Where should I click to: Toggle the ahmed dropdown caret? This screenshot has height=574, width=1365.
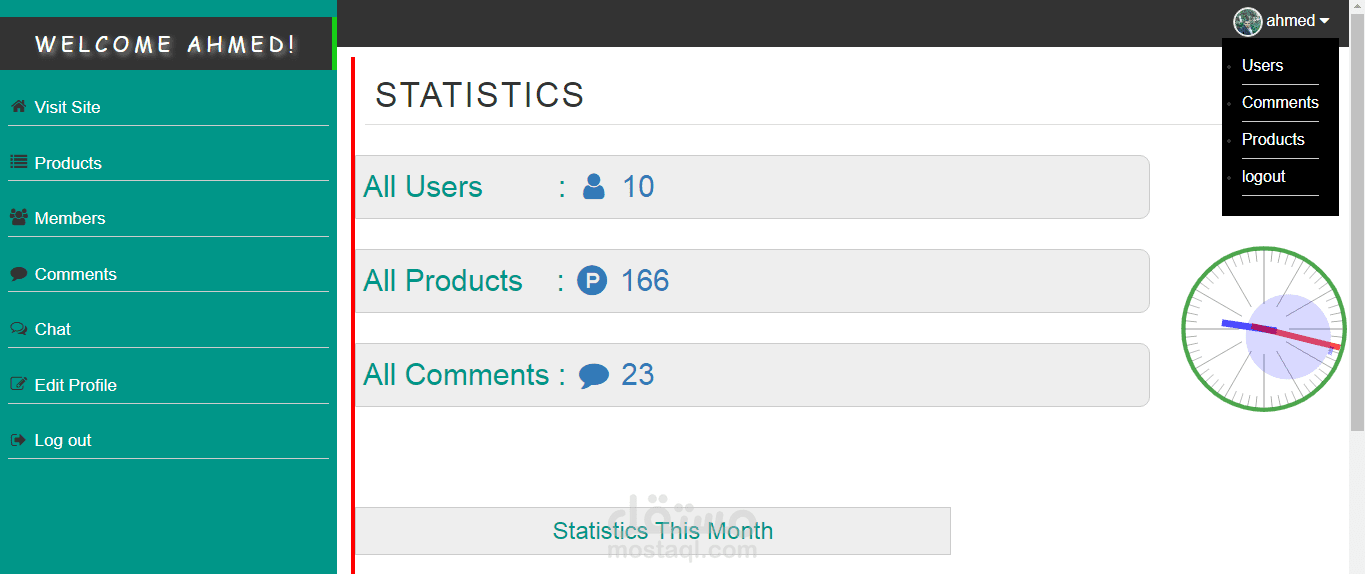[1324, 21]
